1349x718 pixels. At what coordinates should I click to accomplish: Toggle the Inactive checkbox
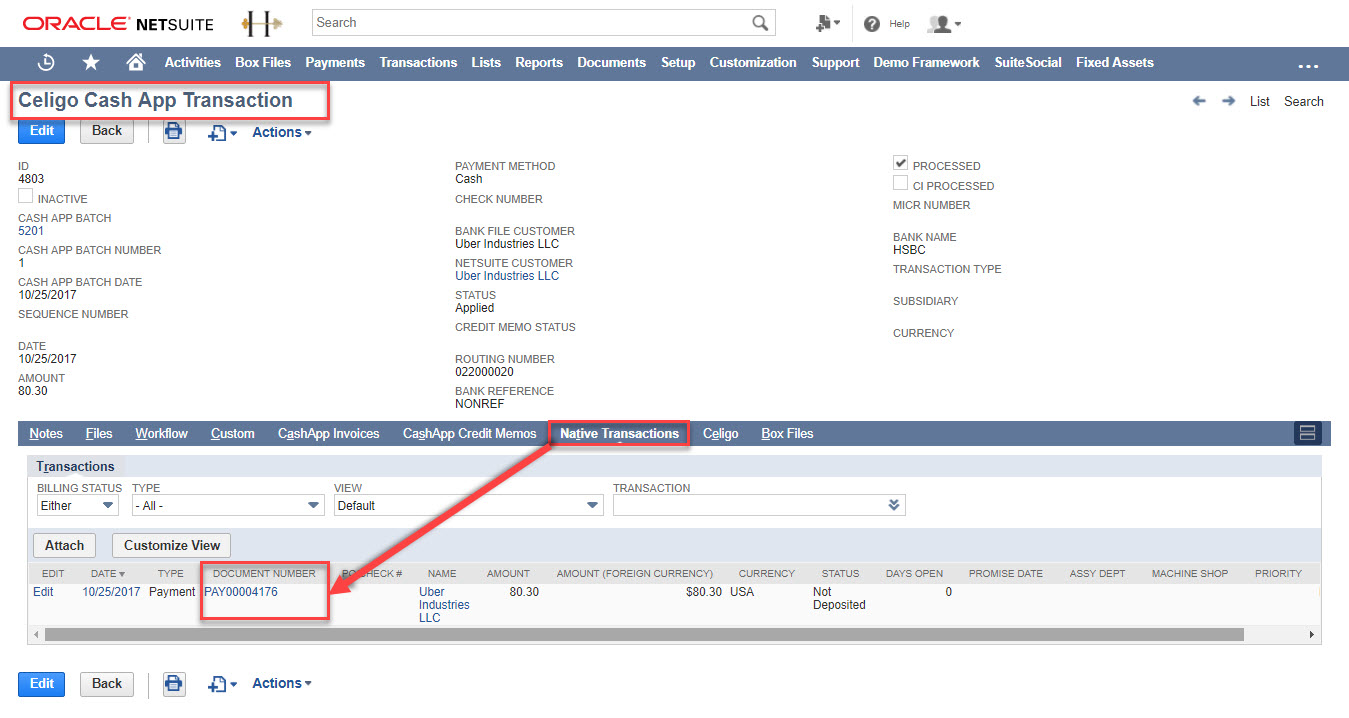tap(26, 197)
